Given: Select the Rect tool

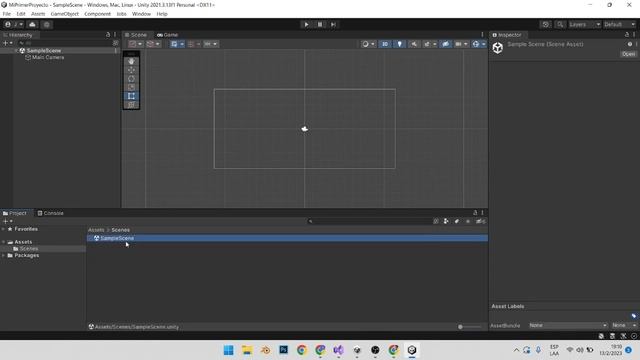Looking at the screenshot, I should click(x=131, y=96).
